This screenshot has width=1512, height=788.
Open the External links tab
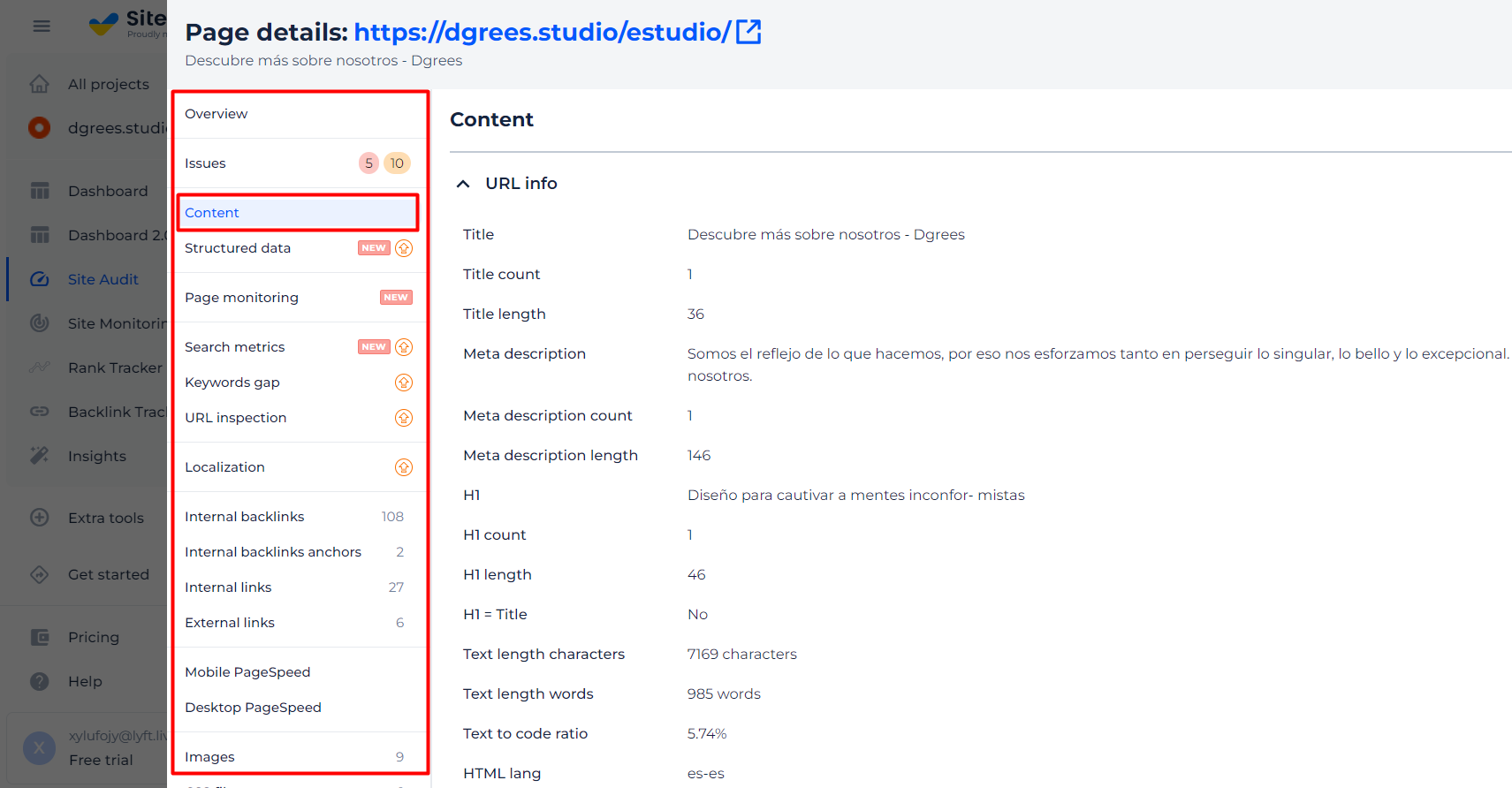pyautogui.click(x=299, y=623)
